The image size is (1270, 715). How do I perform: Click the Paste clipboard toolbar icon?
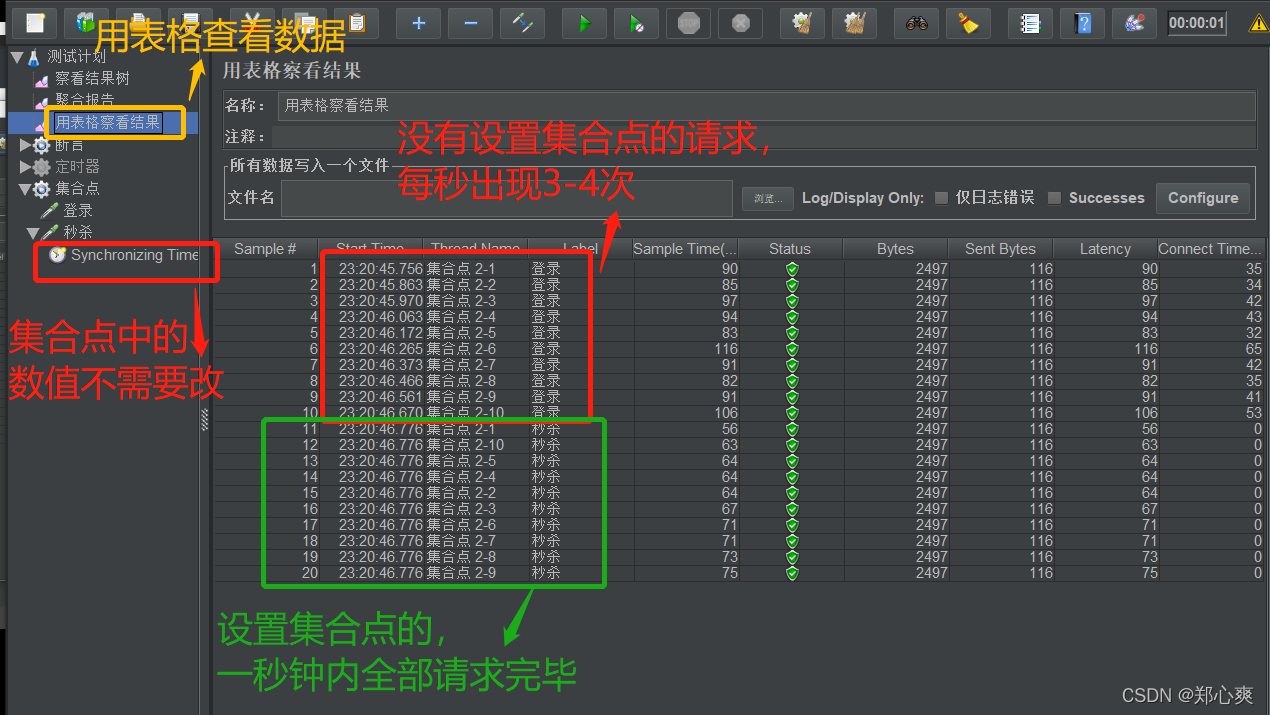coord(356,22)
